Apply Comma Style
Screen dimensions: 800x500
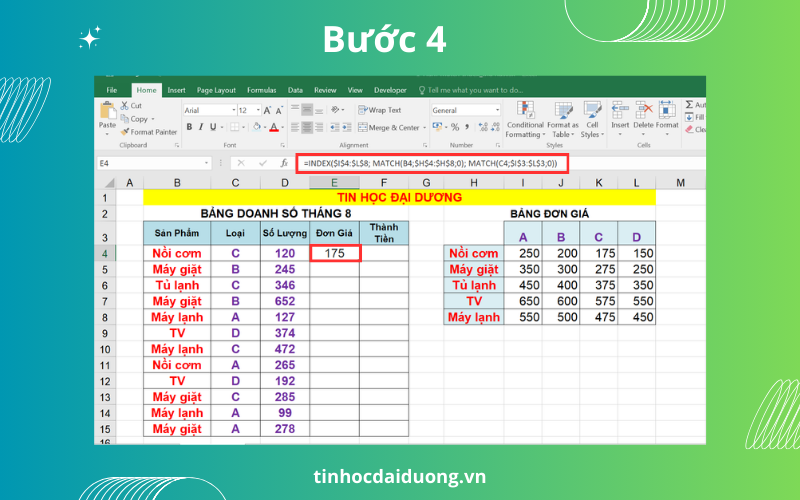click(466, 127)
